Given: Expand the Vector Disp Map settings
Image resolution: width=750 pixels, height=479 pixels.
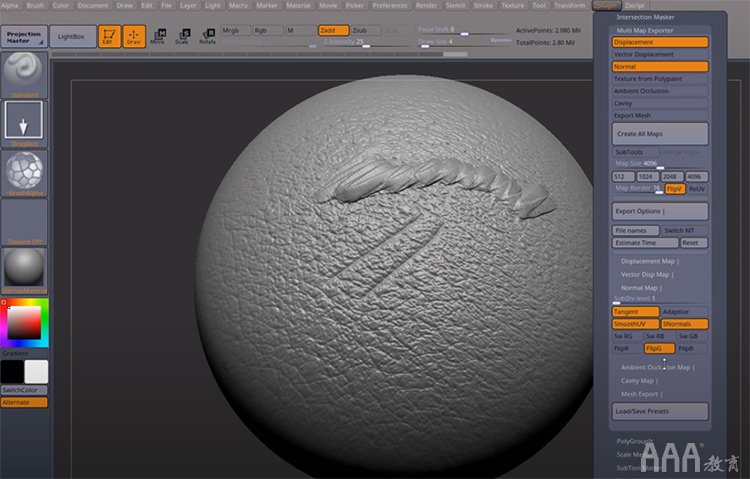Looking at the screenshot, I should 647,275.
